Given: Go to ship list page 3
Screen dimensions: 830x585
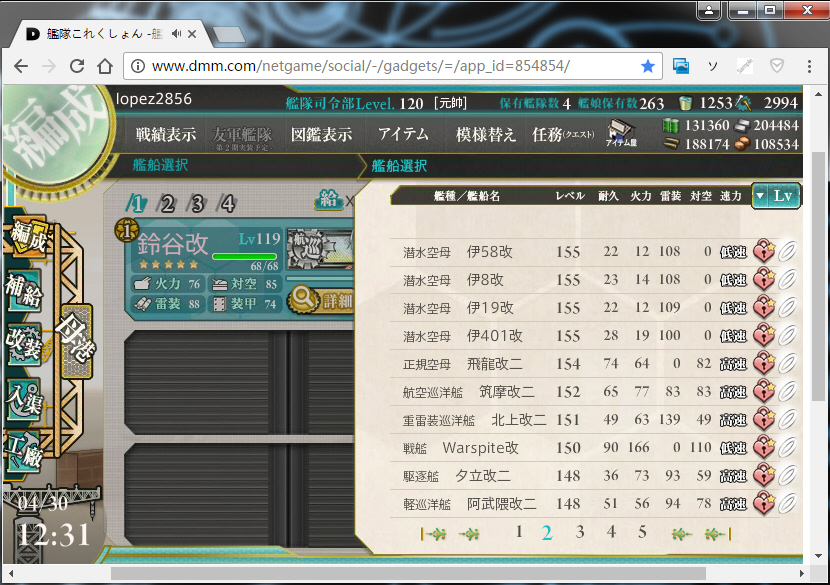Looking at the screenshot, I should pos(580,532).
